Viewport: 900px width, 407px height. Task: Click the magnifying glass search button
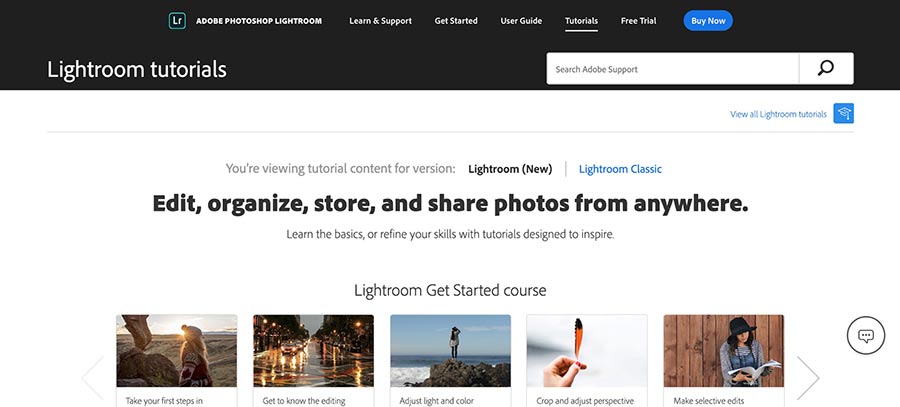pos(826,69)
